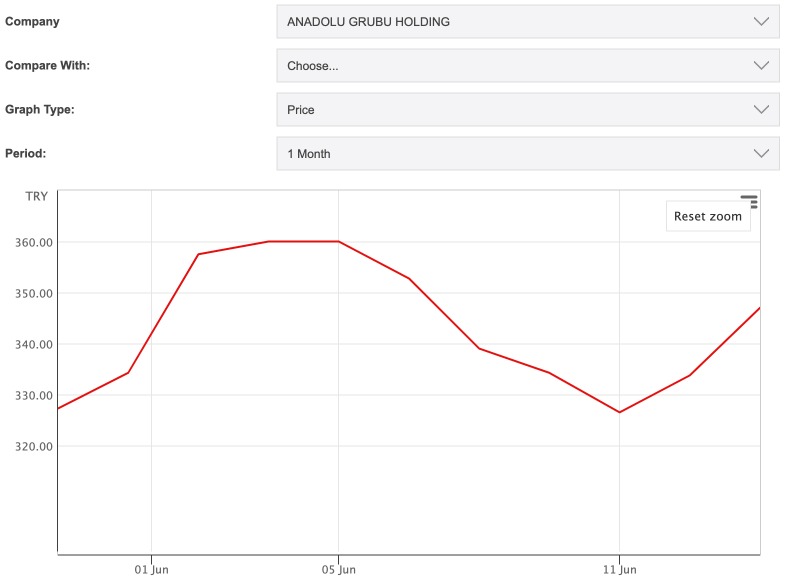This screenshot has width=789, height=580.
Task: Click the 01 Jun x-axis label
Action: pos(151,570)
